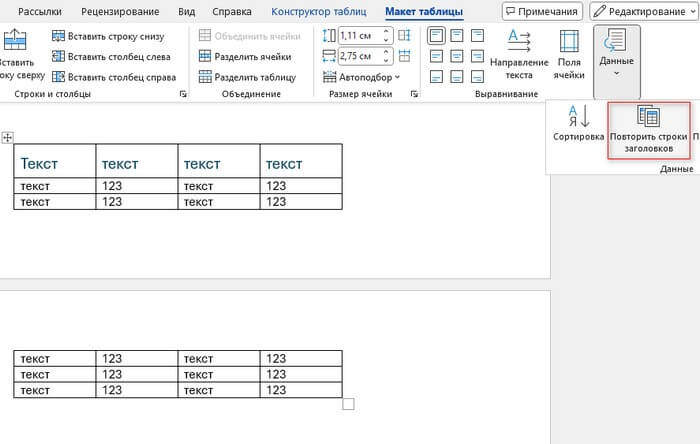The width and height of the screenshot is (700, 444).
Task: Insert a column to the right
Action: pyautogui.click(x=58, y=77)
